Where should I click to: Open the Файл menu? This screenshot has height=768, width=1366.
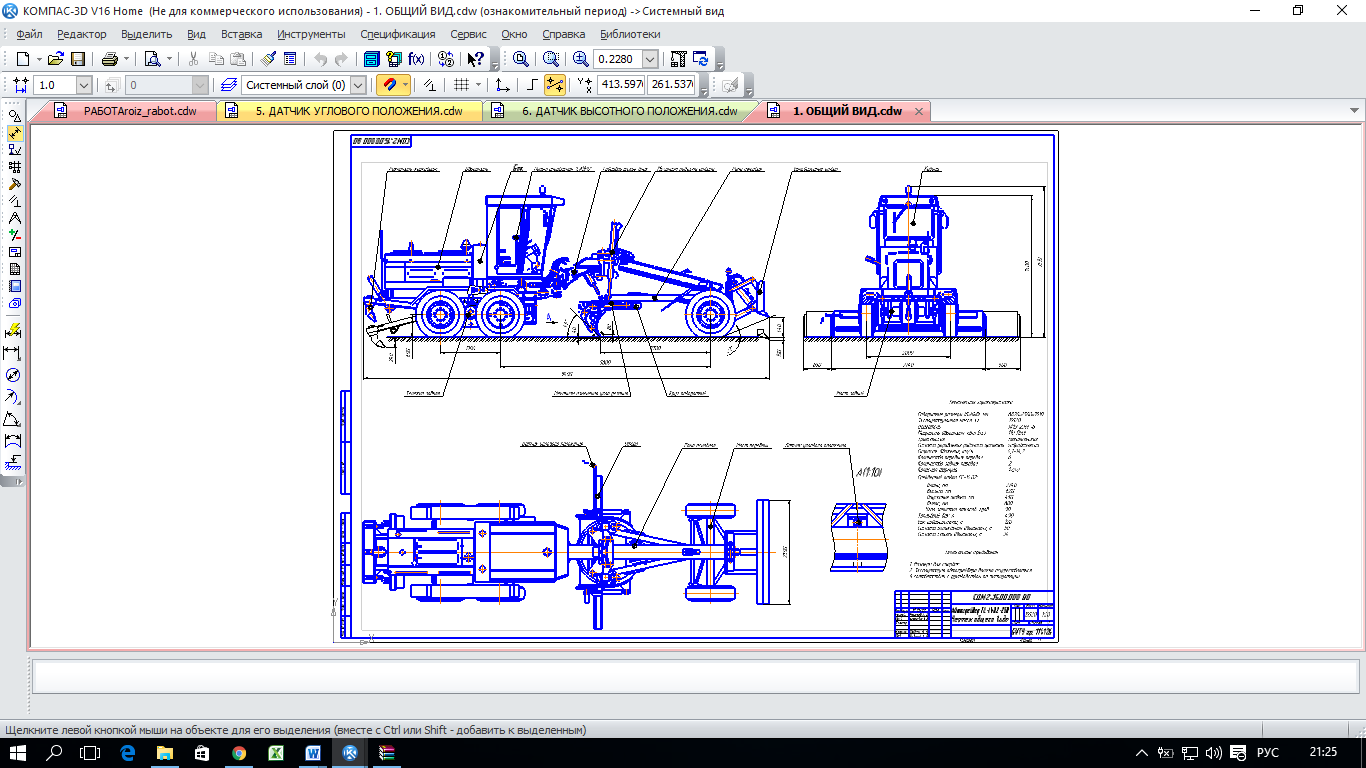pos(29,34)
